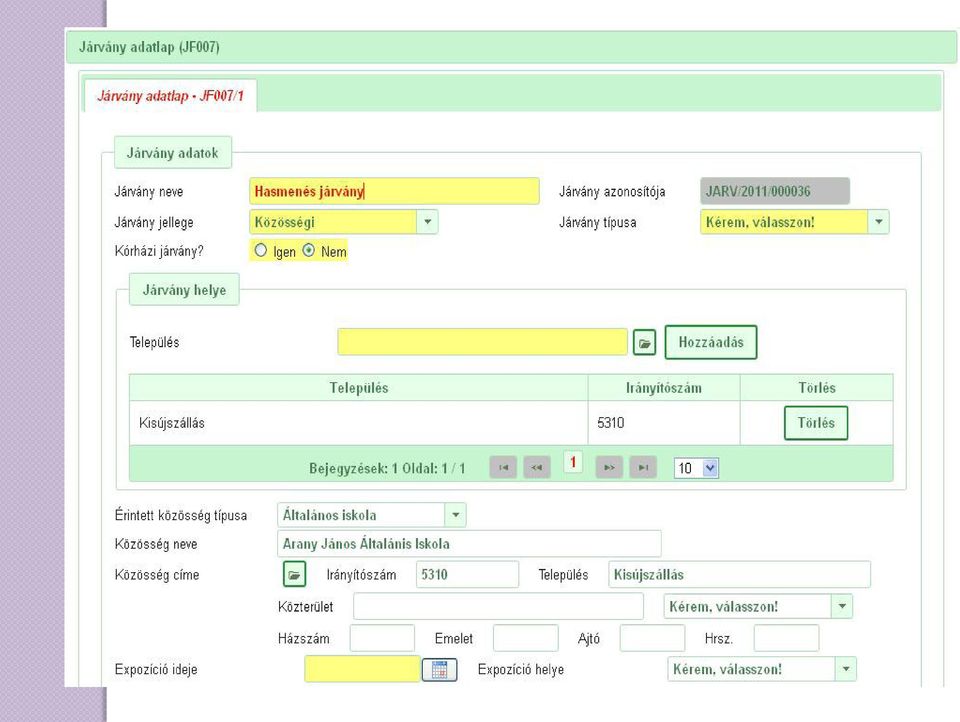
Task: Click the Járvány adatok group label
Action: click(173, 152)
